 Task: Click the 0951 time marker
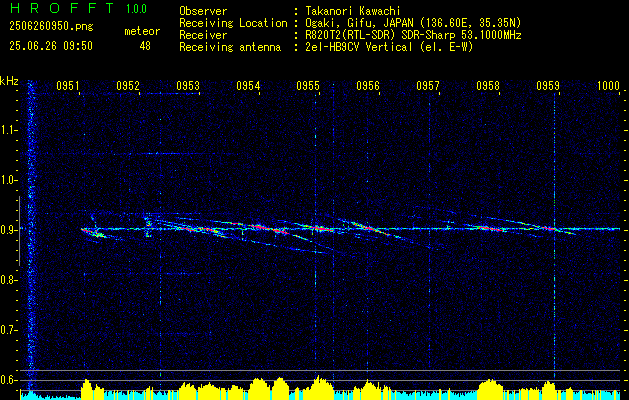[67, 85]
